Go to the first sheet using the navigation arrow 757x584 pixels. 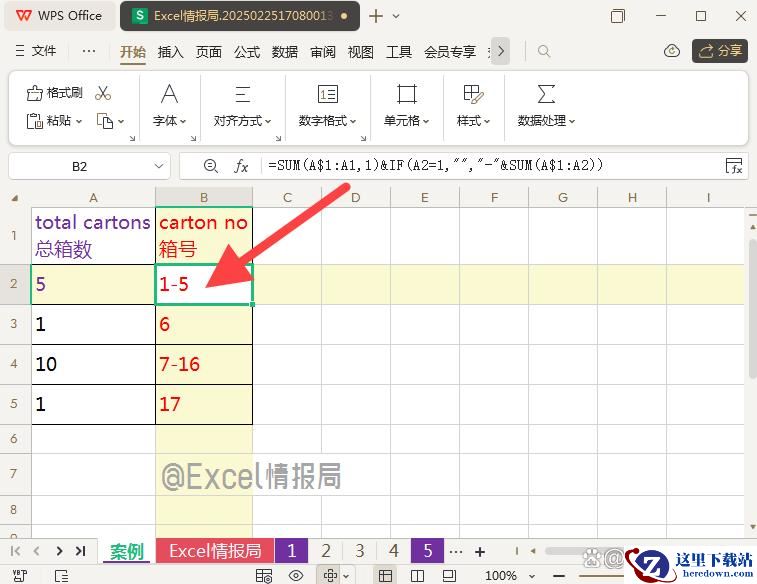point(15,551)
